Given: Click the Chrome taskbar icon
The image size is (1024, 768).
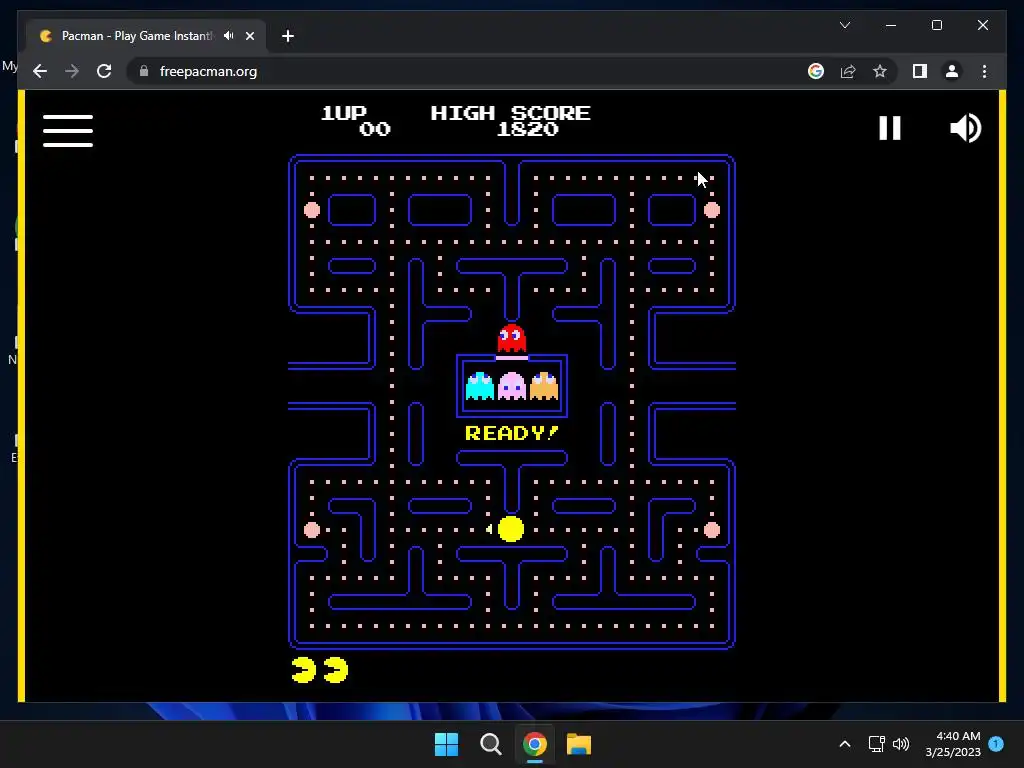Looking at the screenshot, I should coord(535,744).
